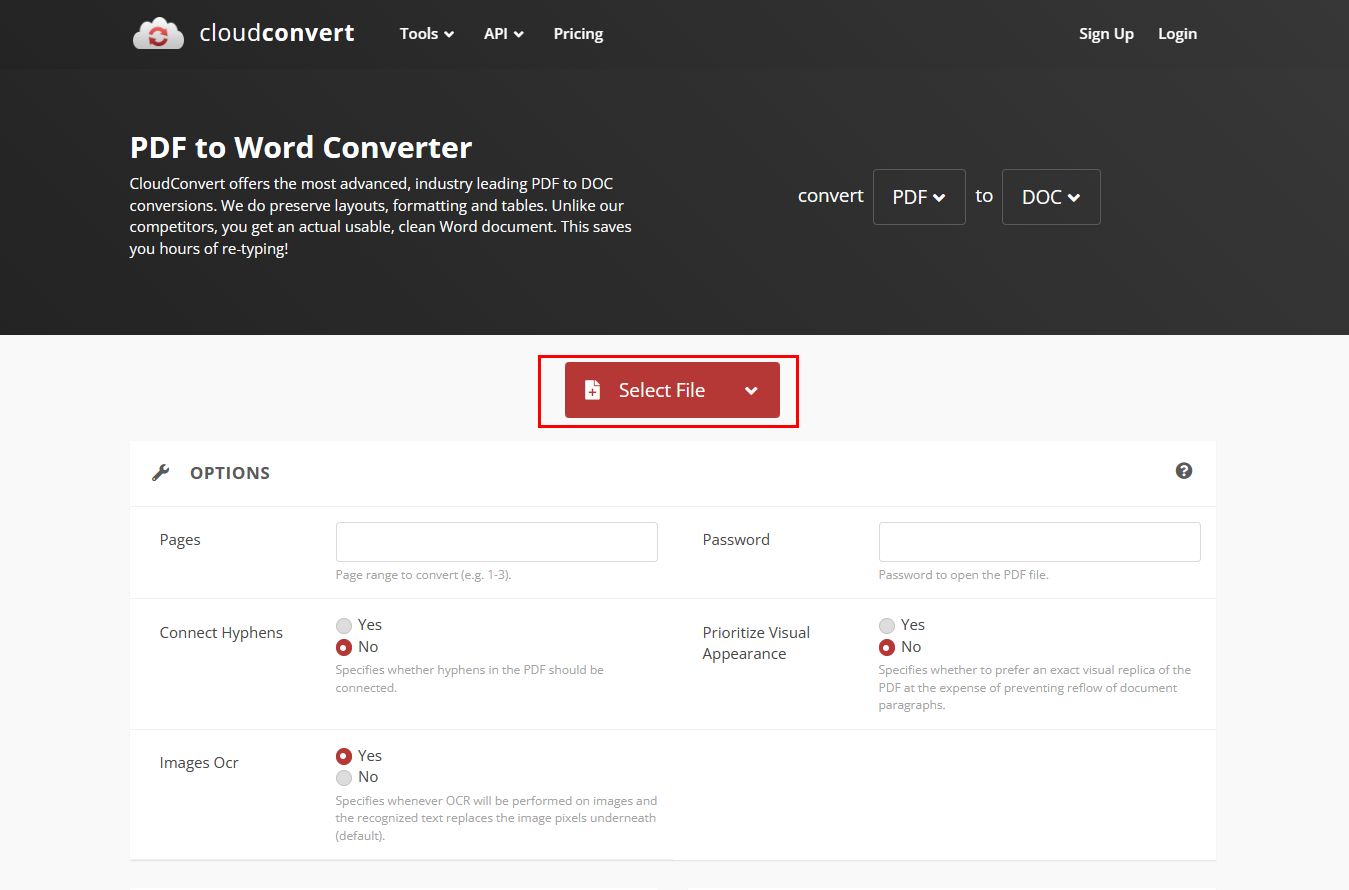Go to the Pricing page
The width and height of the screenshot is (1349, 890).
point(578,33)
